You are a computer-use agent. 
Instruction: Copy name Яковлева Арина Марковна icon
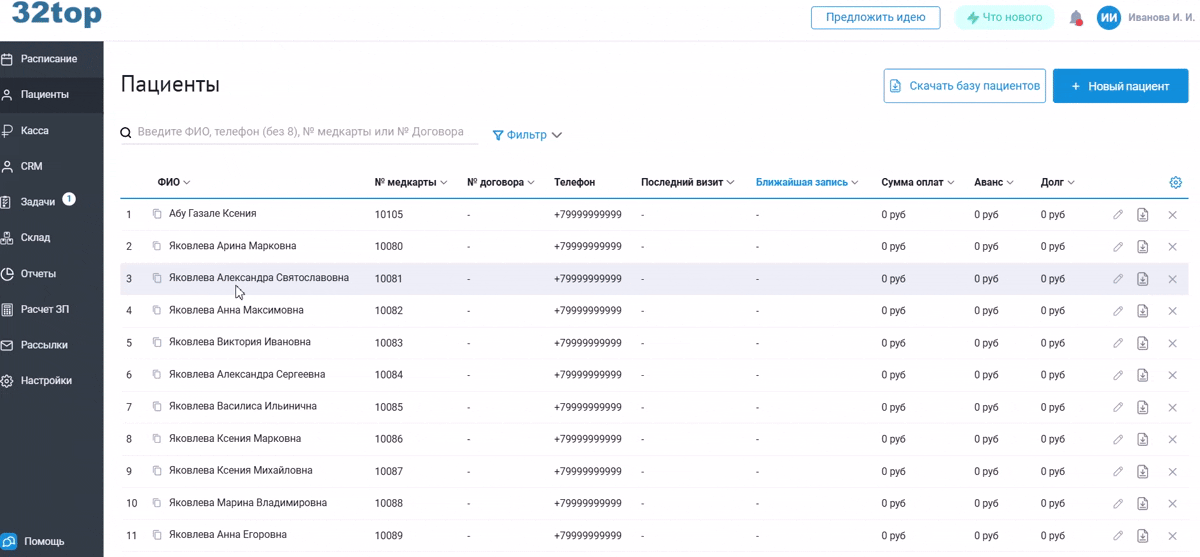[x=157, y=246]
